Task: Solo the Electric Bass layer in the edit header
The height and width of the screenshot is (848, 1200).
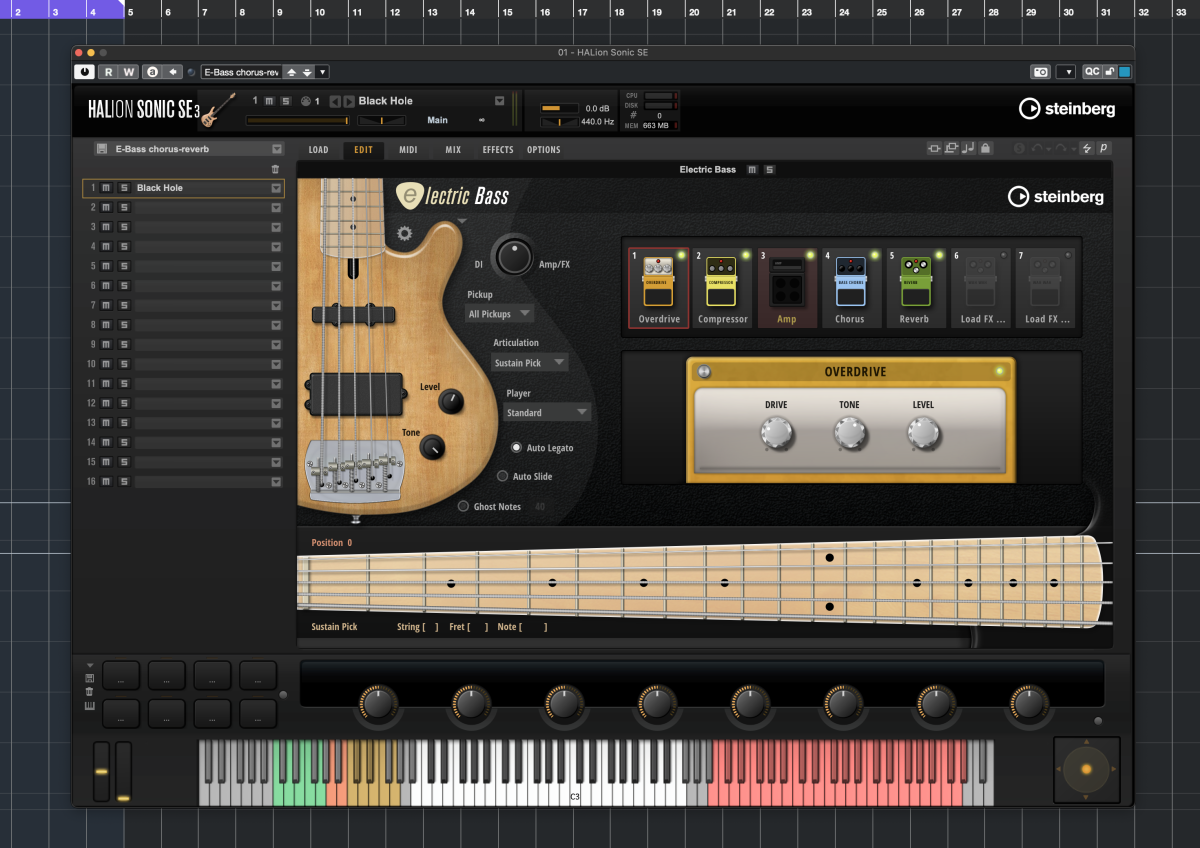Action: tap(769, 170)
